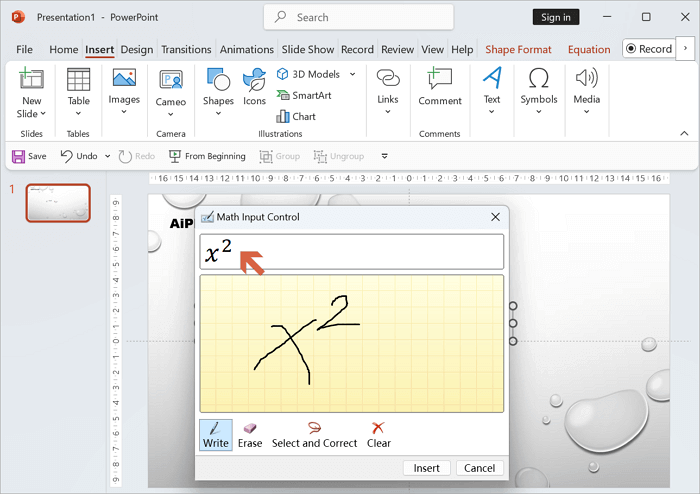
Task: Open the Undo history dropdown arrow
Action: click(x=108, y=156)
